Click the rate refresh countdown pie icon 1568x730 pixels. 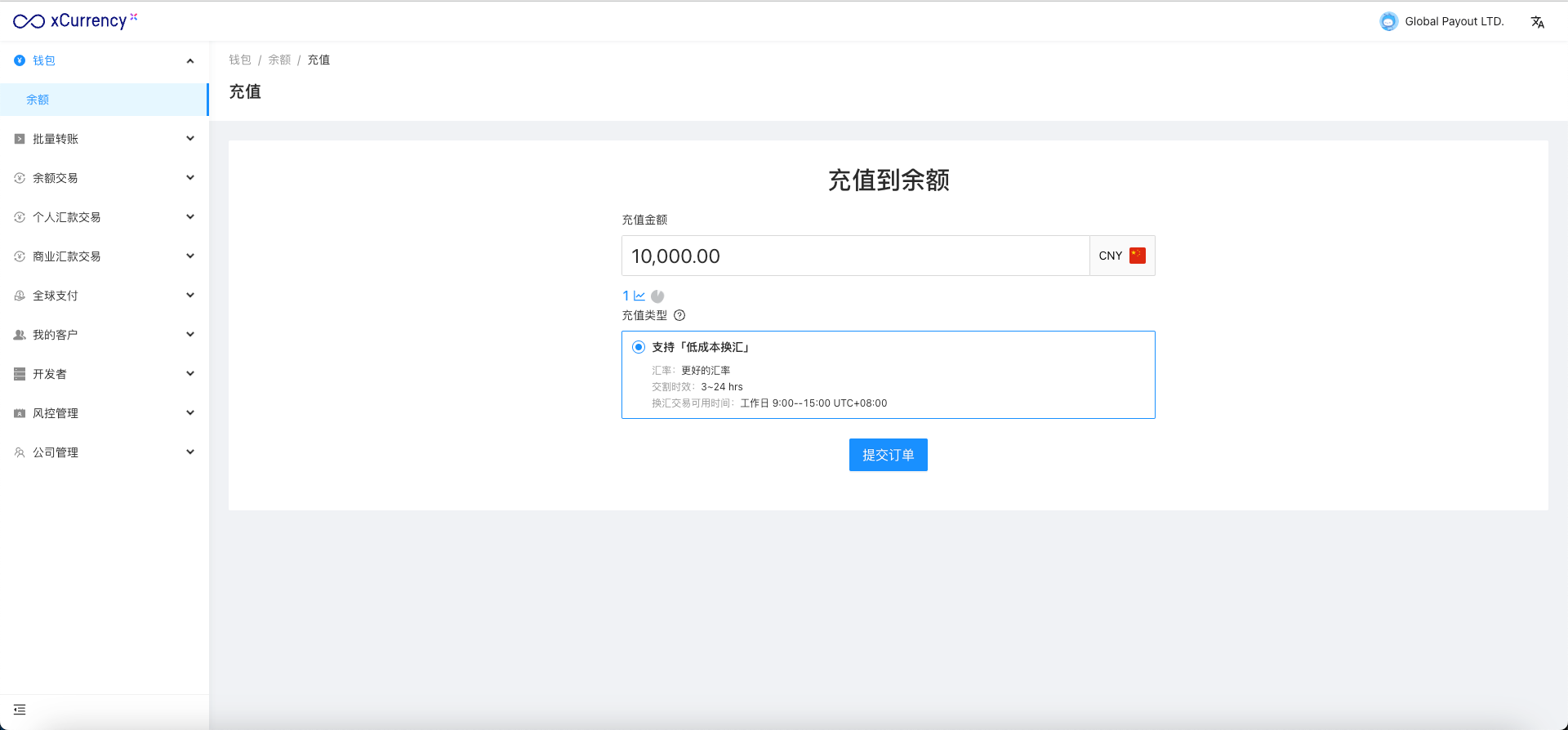pos(657,296)
